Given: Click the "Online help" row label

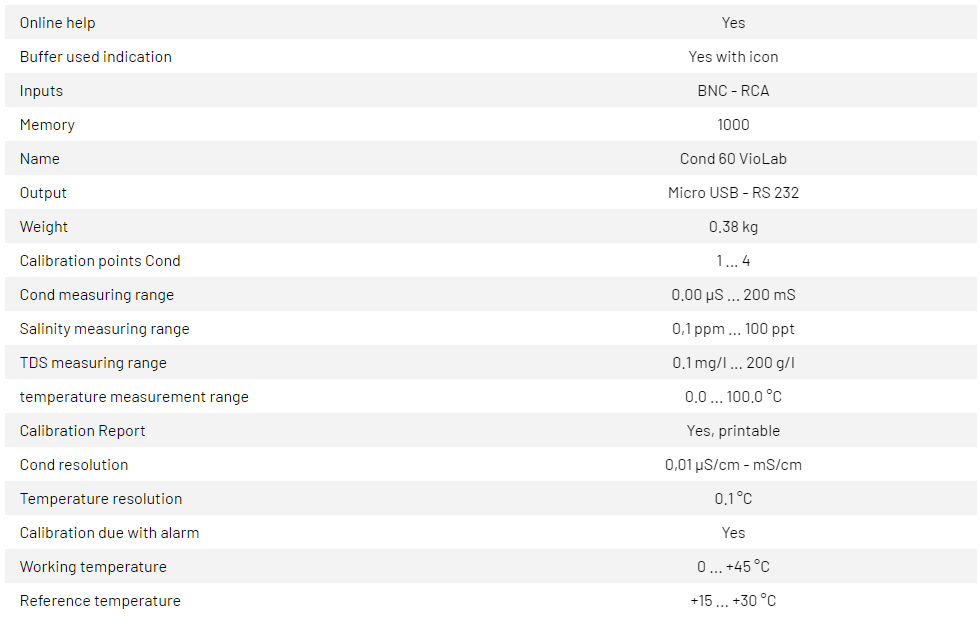Looking at the screenshot, I should [58, 23].
